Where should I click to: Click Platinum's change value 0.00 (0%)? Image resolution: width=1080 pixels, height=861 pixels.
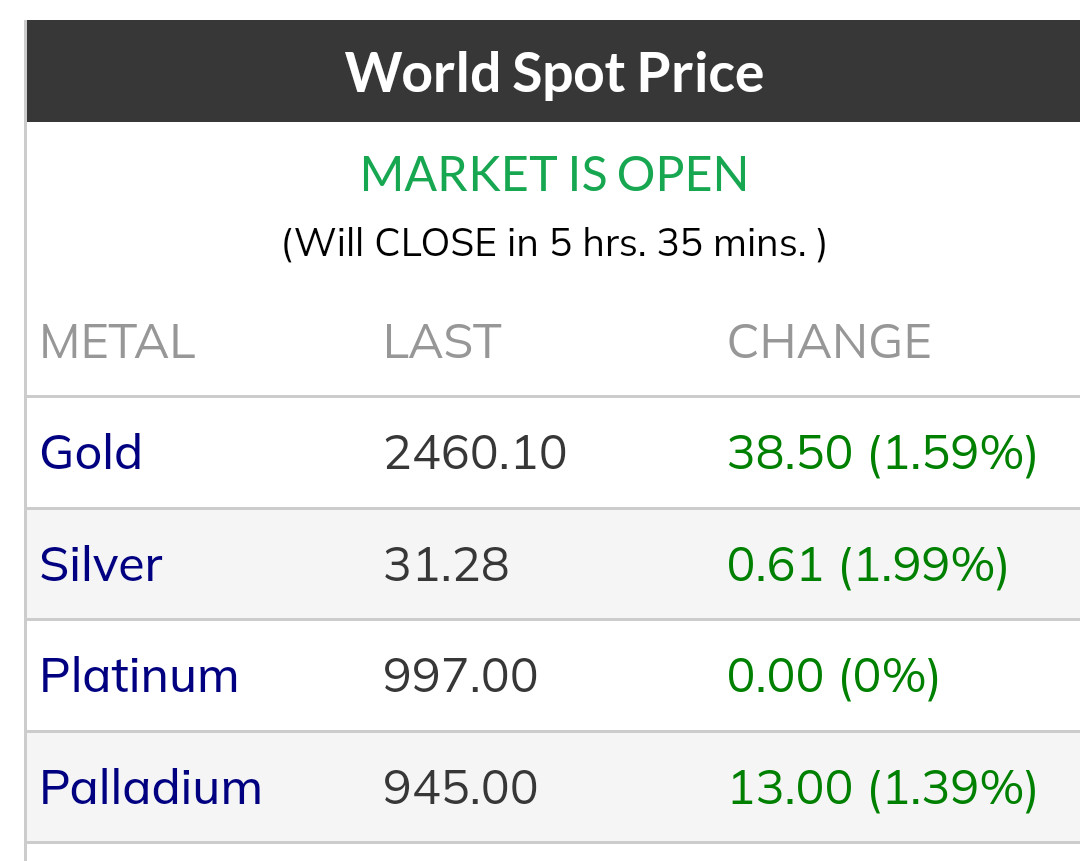(x=833, y=676)
